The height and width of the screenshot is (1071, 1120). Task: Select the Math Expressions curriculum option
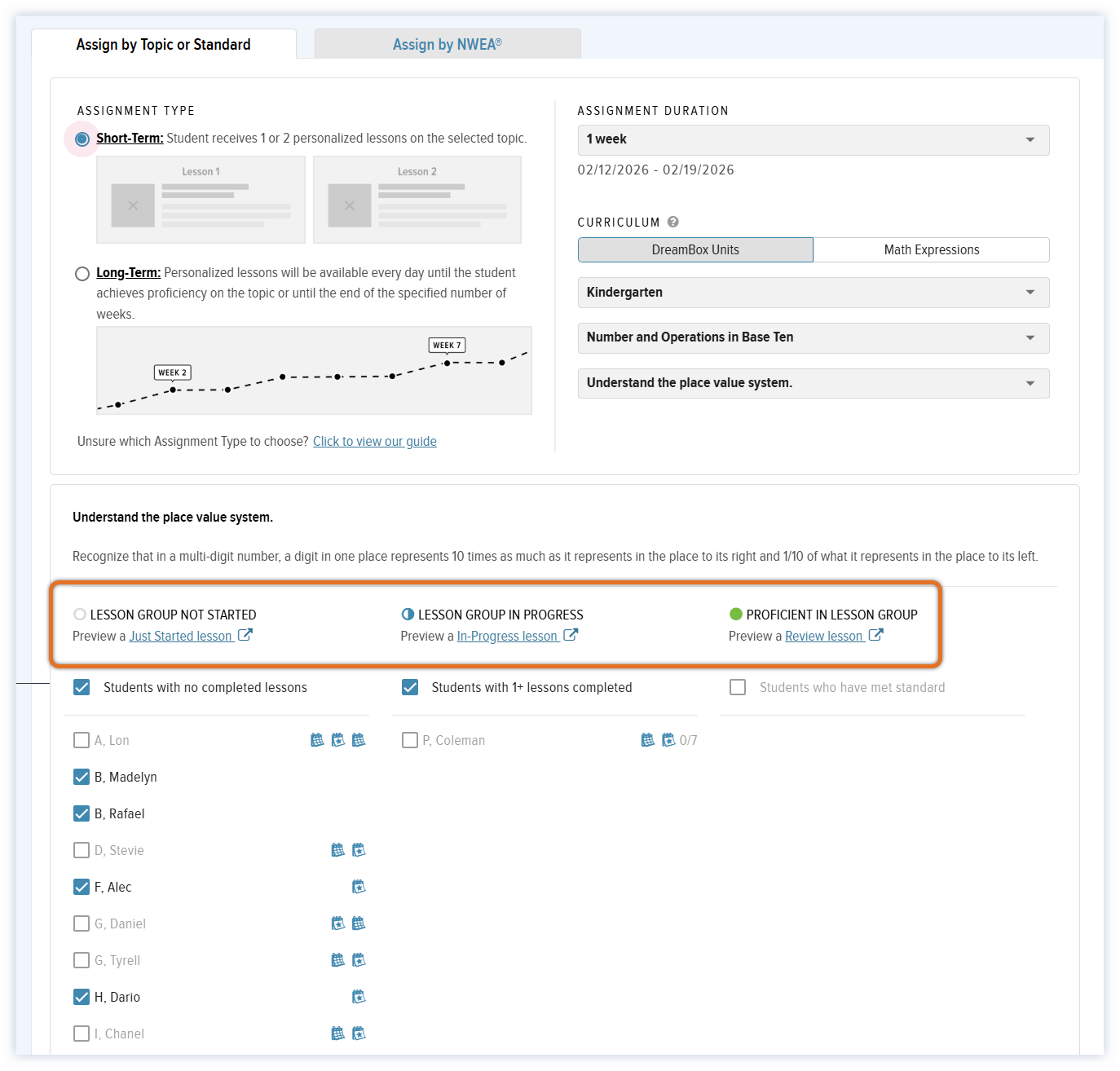pyautogui.click(x=932, y=250)
